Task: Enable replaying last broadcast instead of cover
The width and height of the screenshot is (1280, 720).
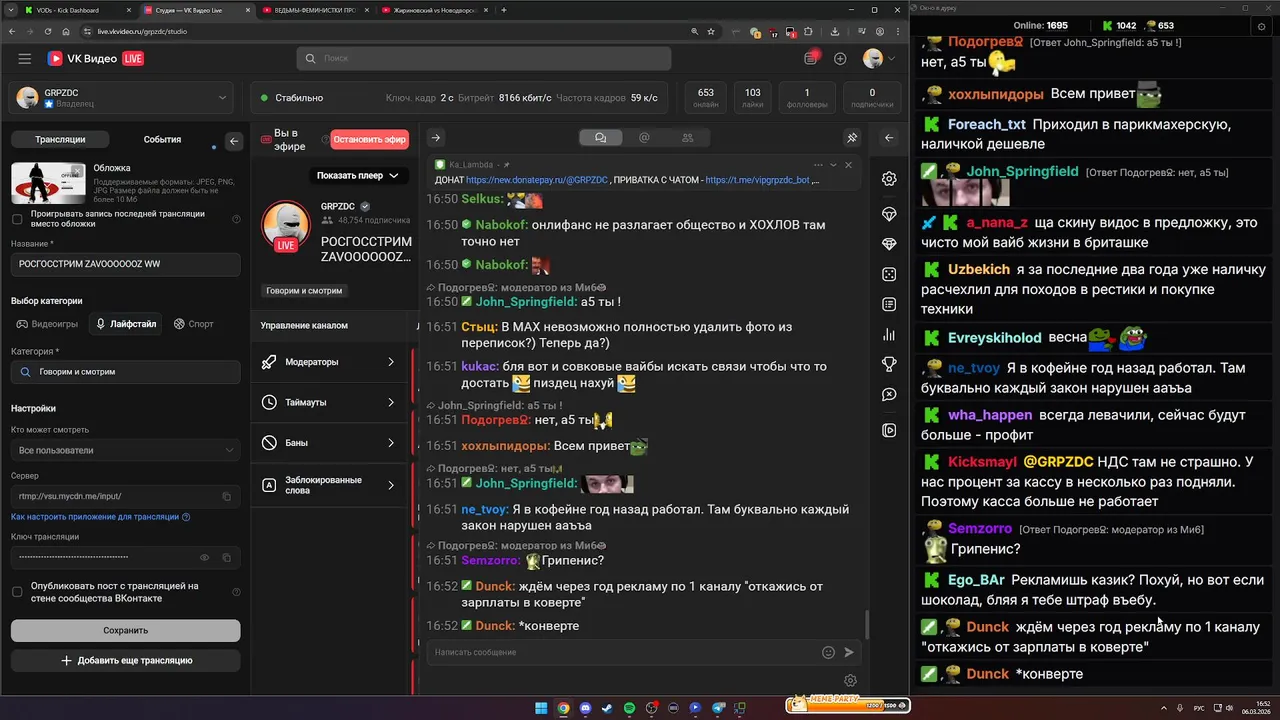Action: coord(17,219)
